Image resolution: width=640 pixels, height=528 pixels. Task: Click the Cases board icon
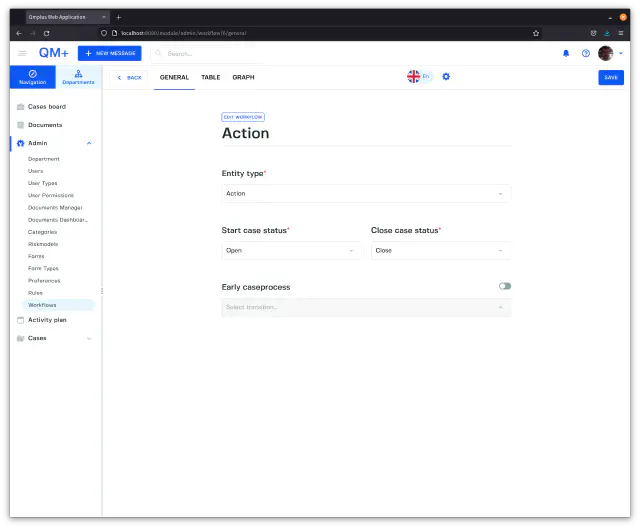coord(20,106)
